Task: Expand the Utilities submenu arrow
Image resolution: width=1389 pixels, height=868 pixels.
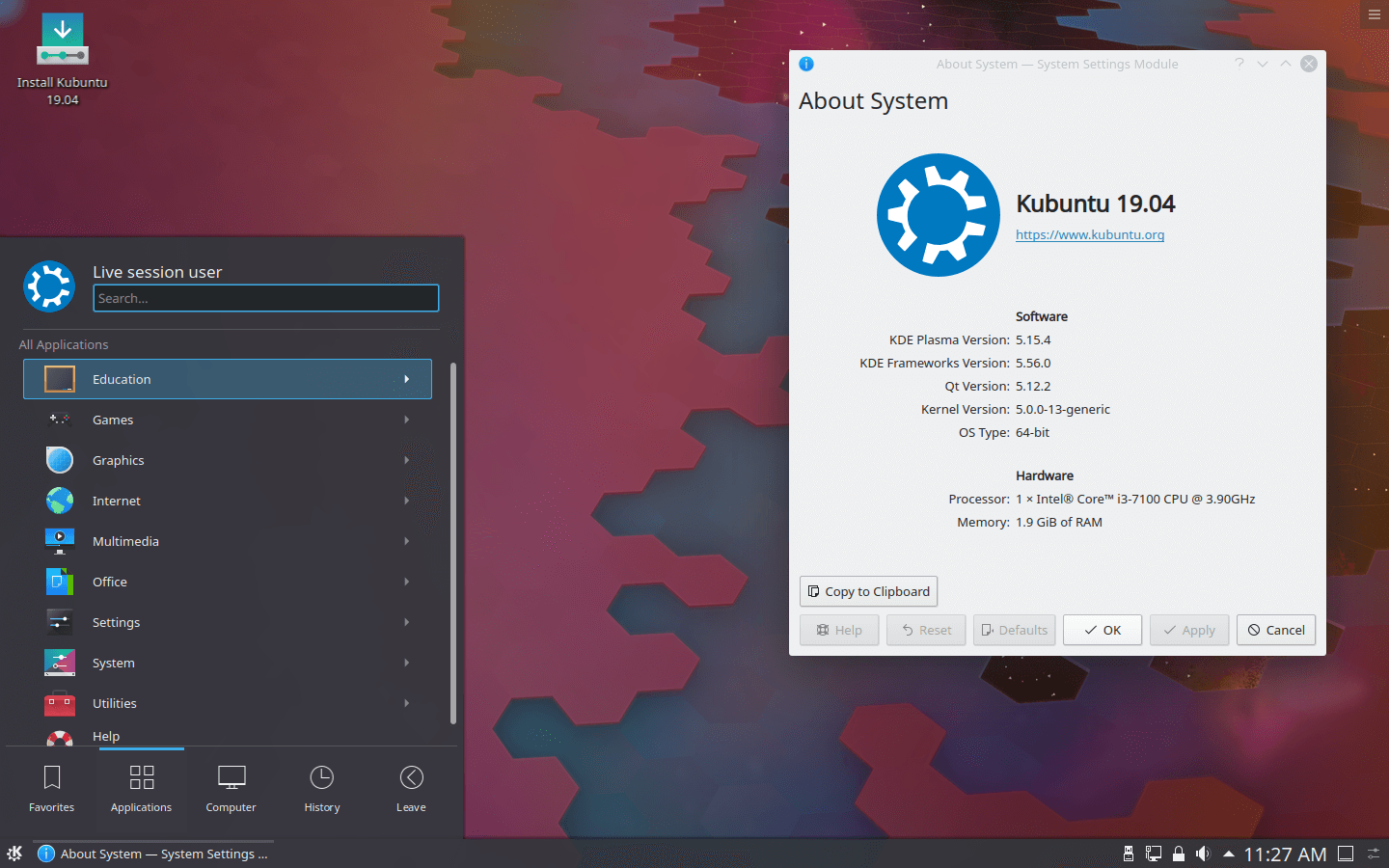Action: pos(407,703)
